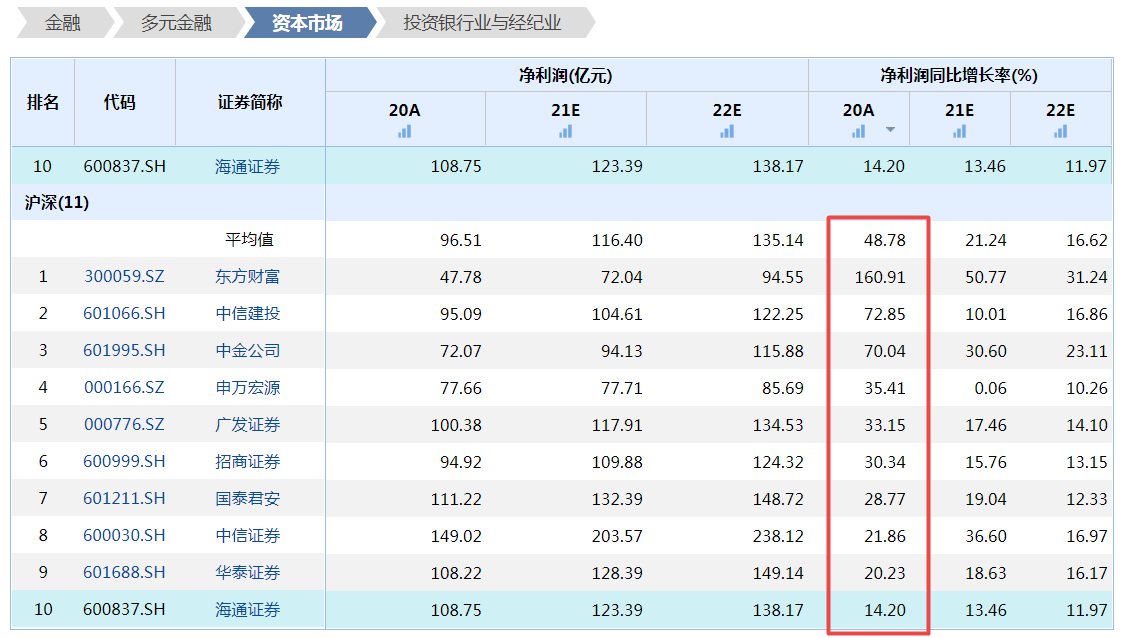The image size is (1123, 638).
Task: Click 华泰证券 growth value 20.23
Action: tap(885, 574)
